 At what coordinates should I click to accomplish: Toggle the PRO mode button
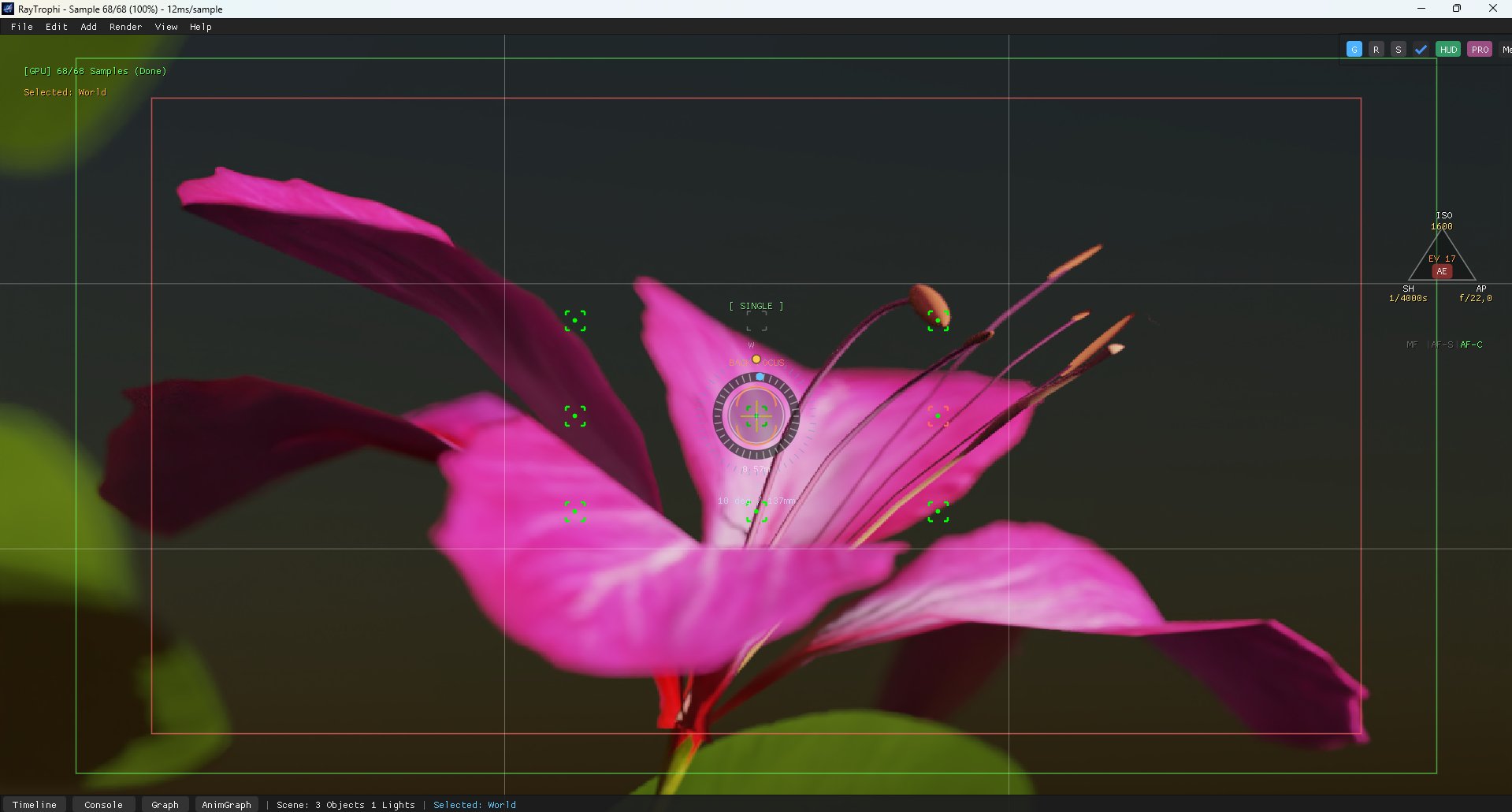1480,50
